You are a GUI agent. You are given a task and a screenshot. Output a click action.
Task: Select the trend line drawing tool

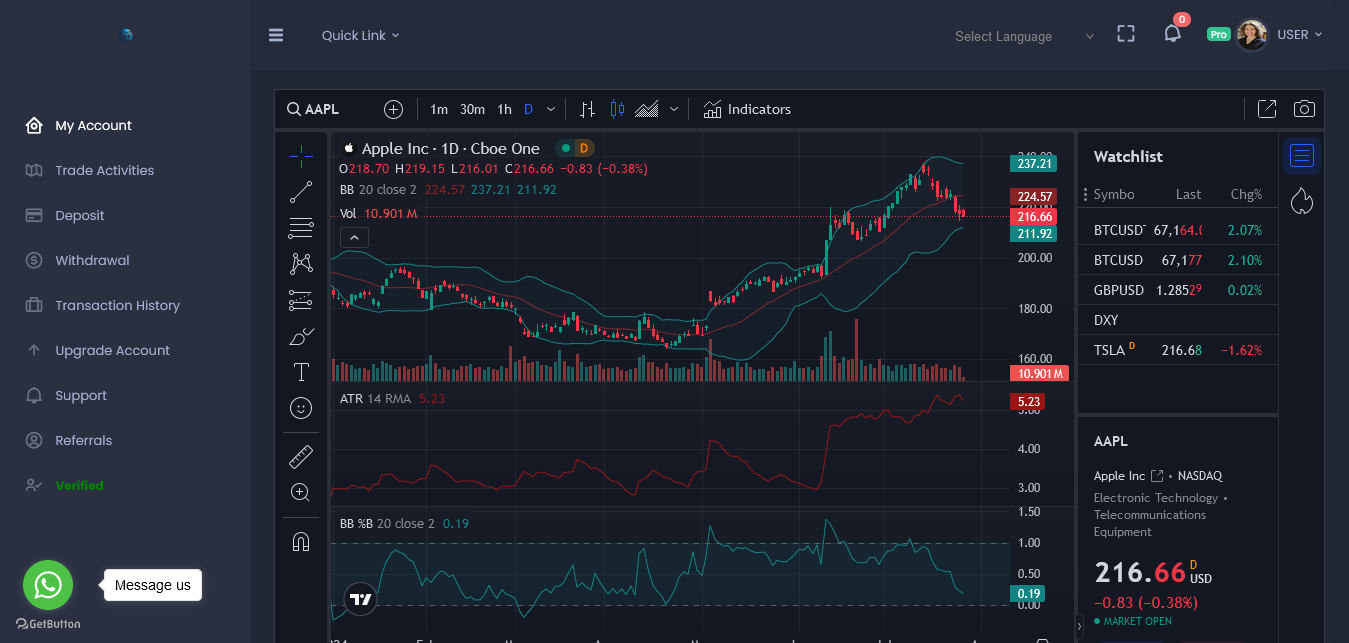point(301,191)
